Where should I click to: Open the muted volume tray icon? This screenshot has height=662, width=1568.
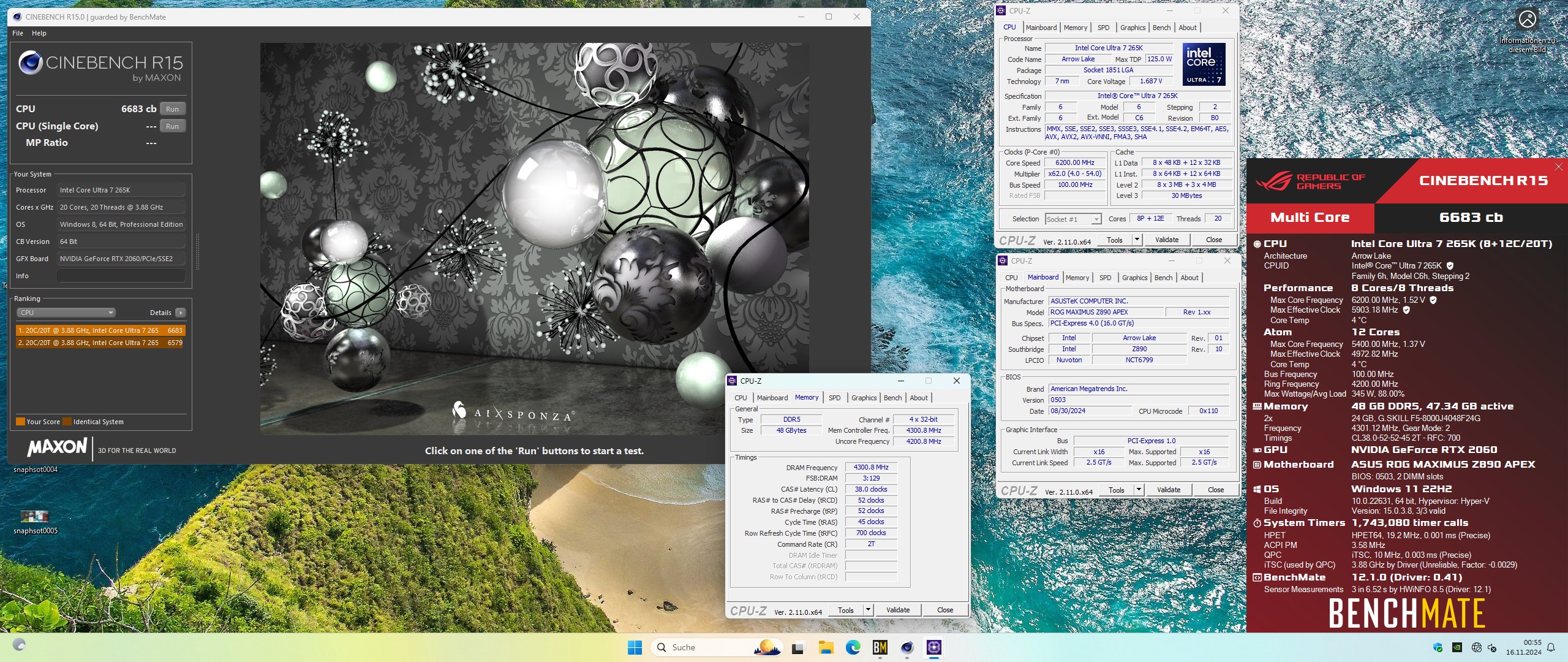pos(1492,647)
